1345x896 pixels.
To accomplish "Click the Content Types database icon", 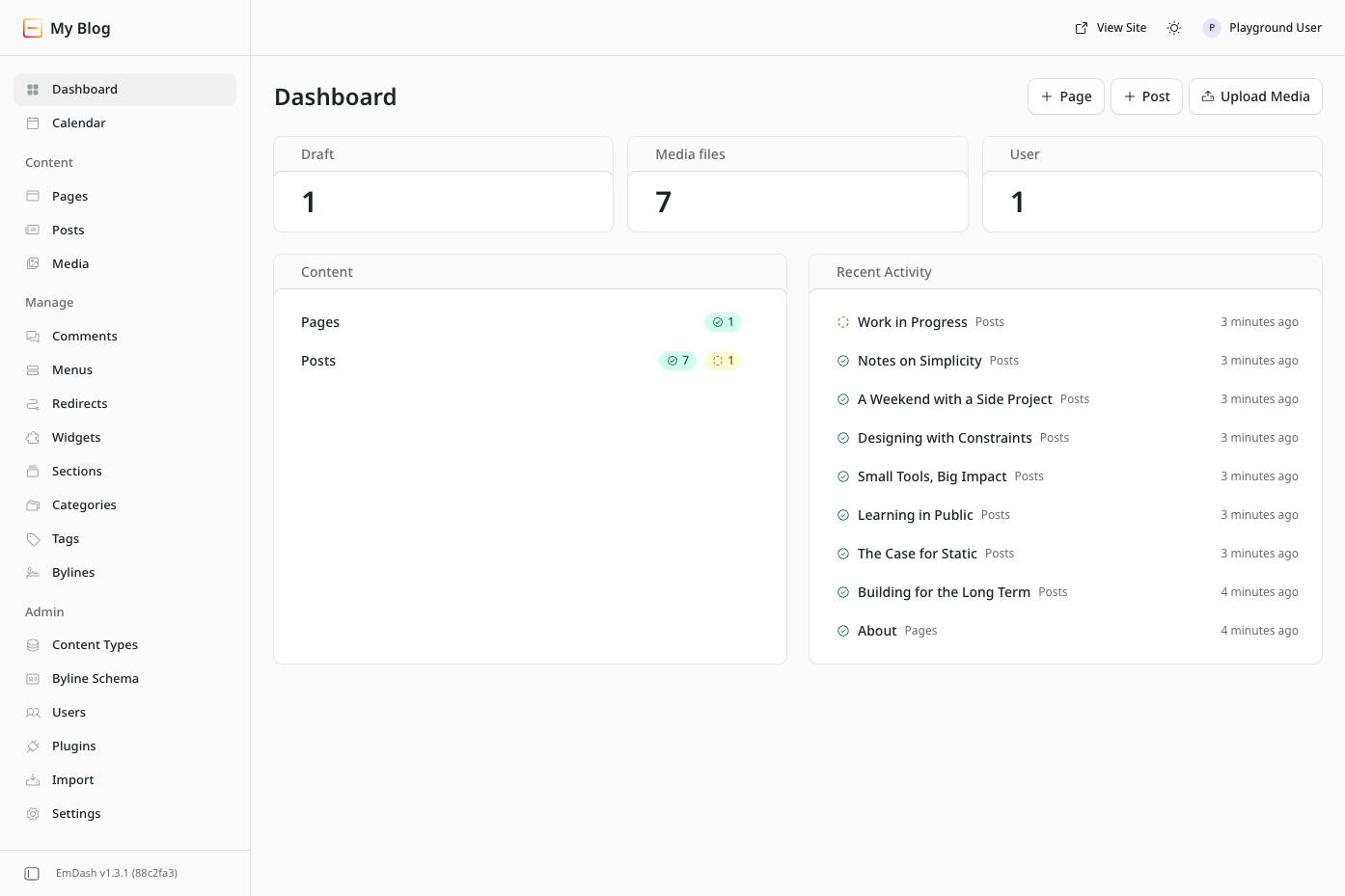I will pyautogui.click(x=33, y=645).
